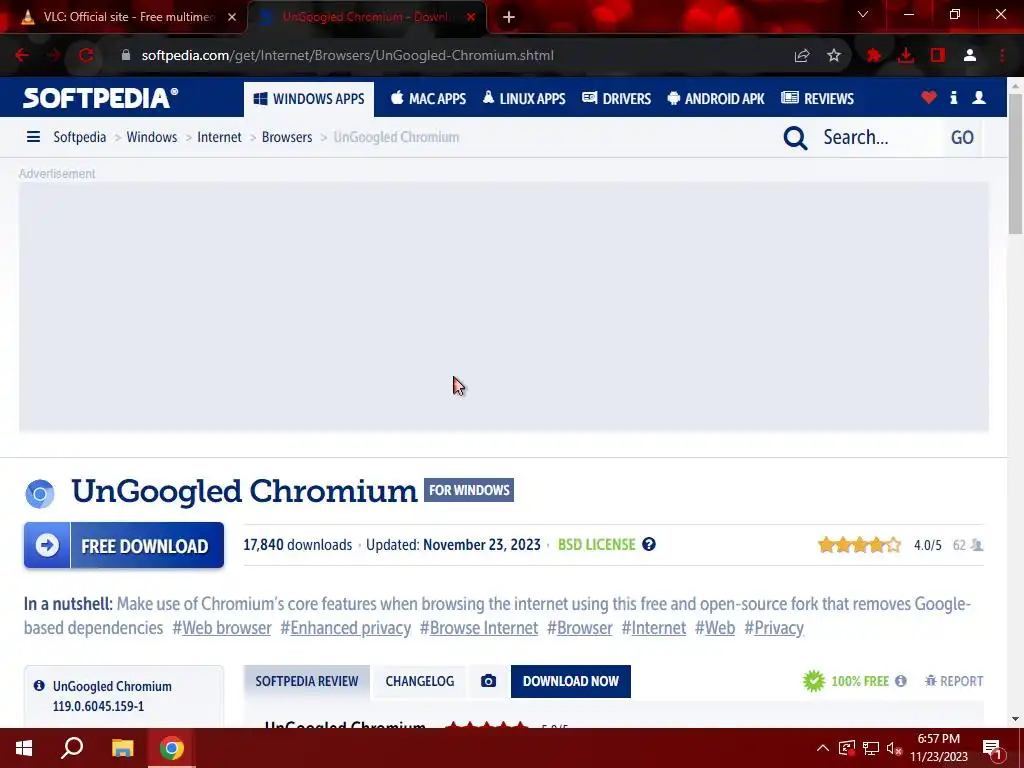Click the 100% FREE badge

[x=846, y=681]
